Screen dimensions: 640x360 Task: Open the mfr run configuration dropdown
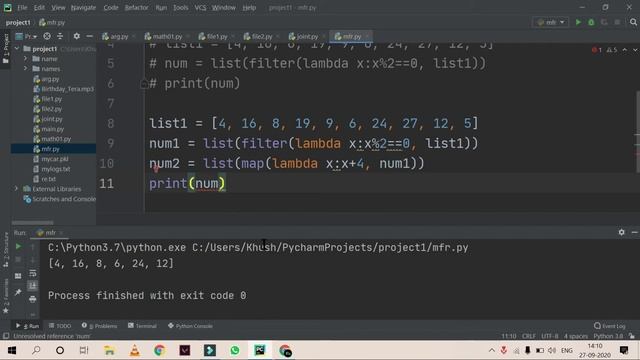click(x=551, y=22)
